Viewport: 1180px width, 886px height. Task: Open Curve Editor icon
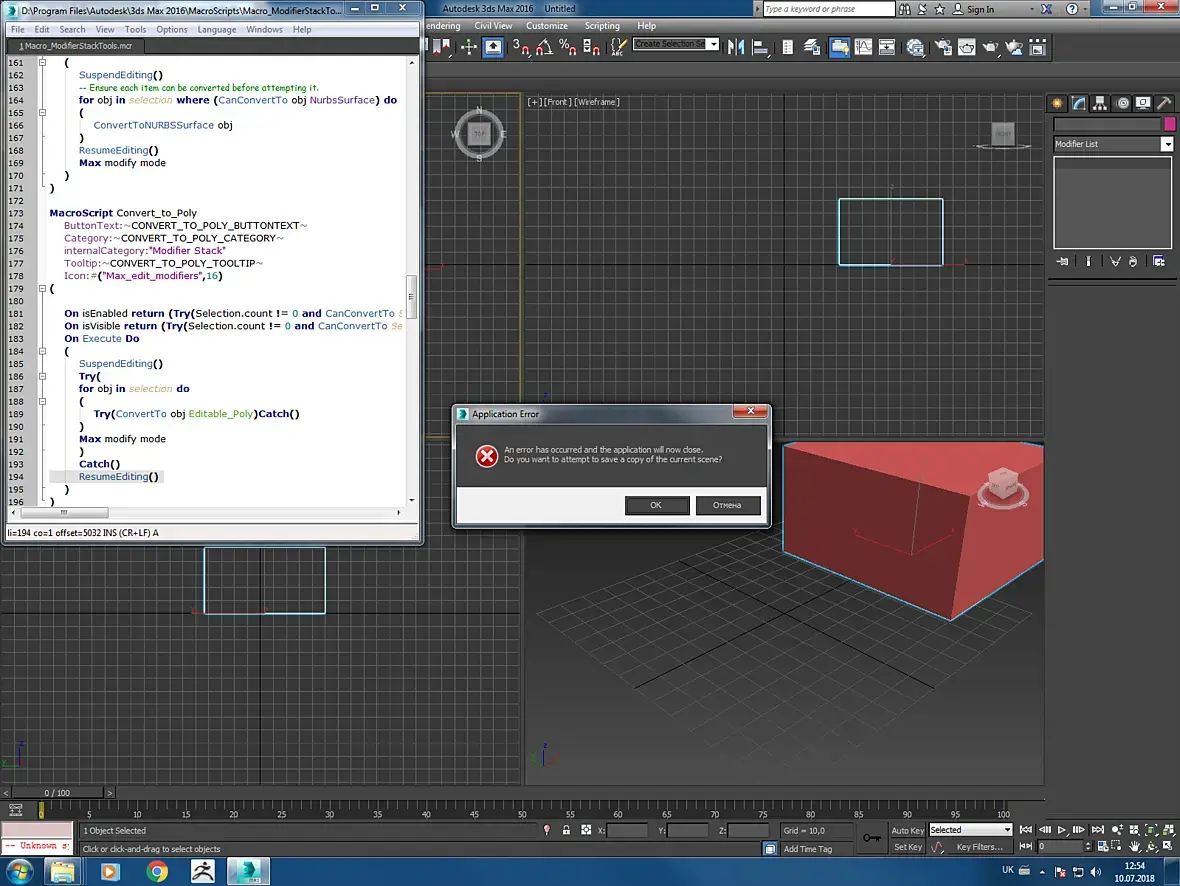pyautogui.click(x=863, y=47)
